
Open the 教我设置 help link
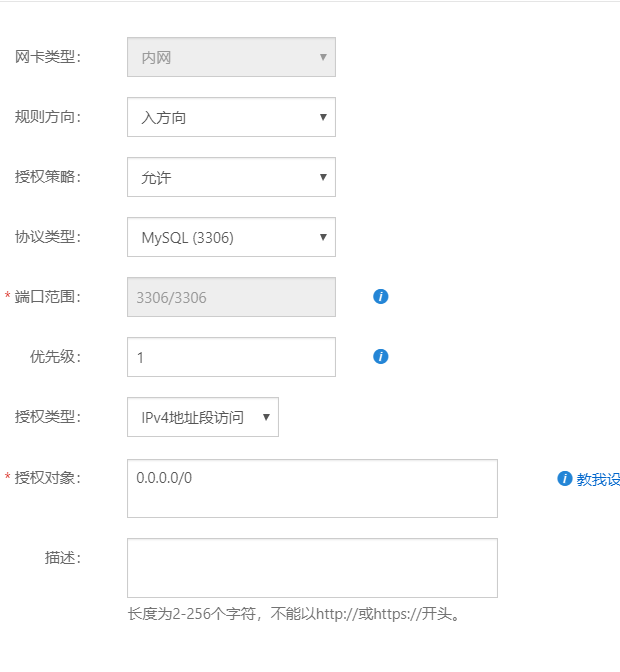click(598, 479)
